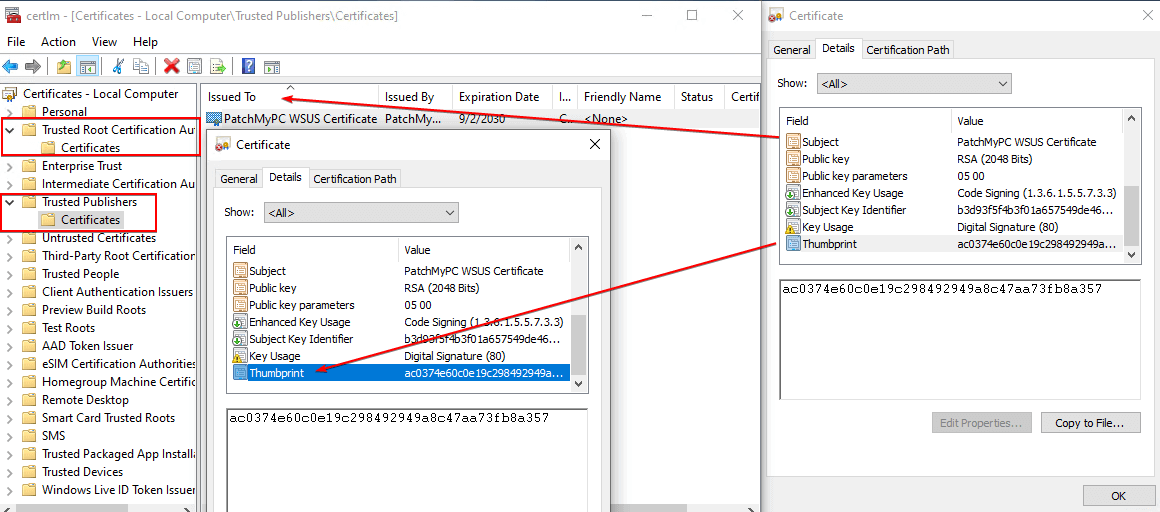Open the Action menu

(58, 42)
